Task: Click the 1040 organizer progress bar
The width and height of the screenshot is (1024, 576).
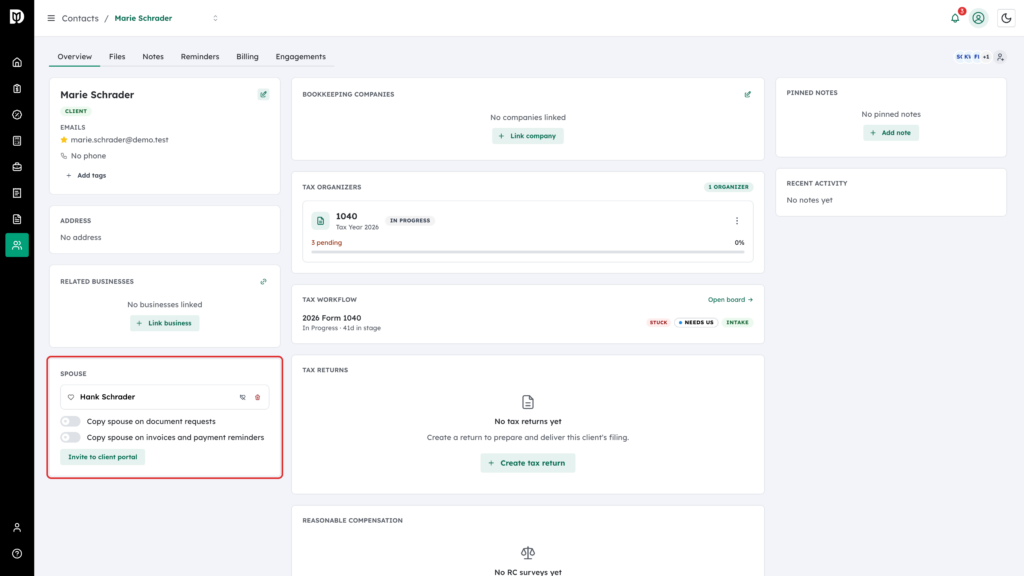Action: tap(528, 252)
